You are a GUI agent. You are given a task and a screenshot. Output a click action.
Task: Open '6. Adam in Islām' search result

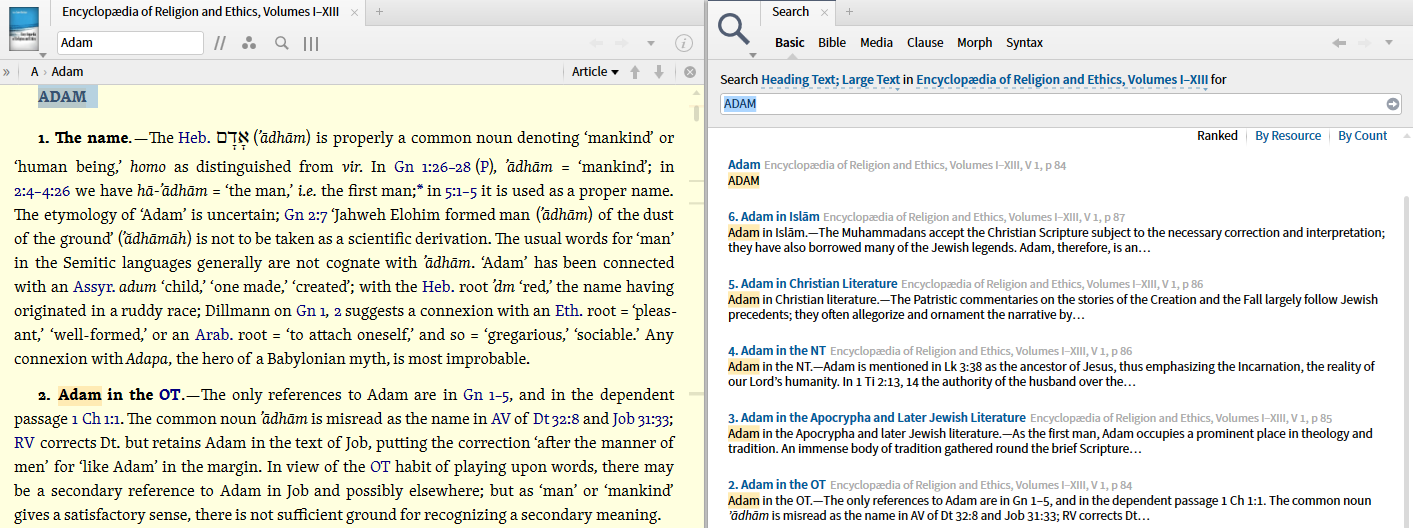(773, 217)
